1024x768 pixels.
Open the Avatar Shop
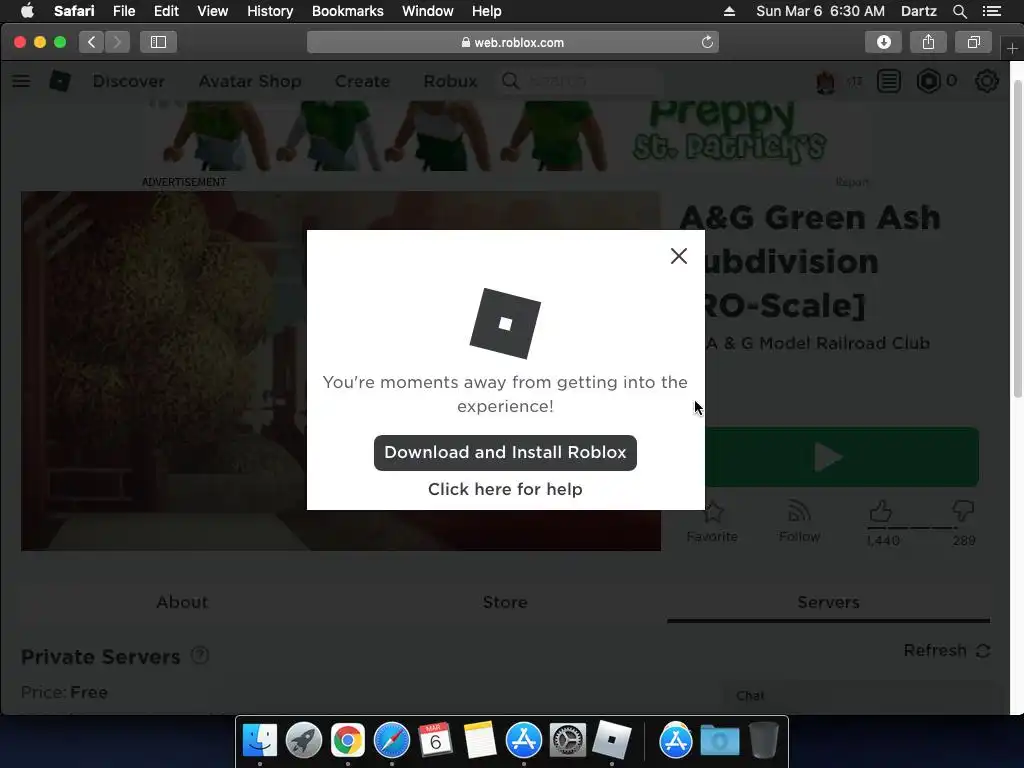[x=250, y=81]
